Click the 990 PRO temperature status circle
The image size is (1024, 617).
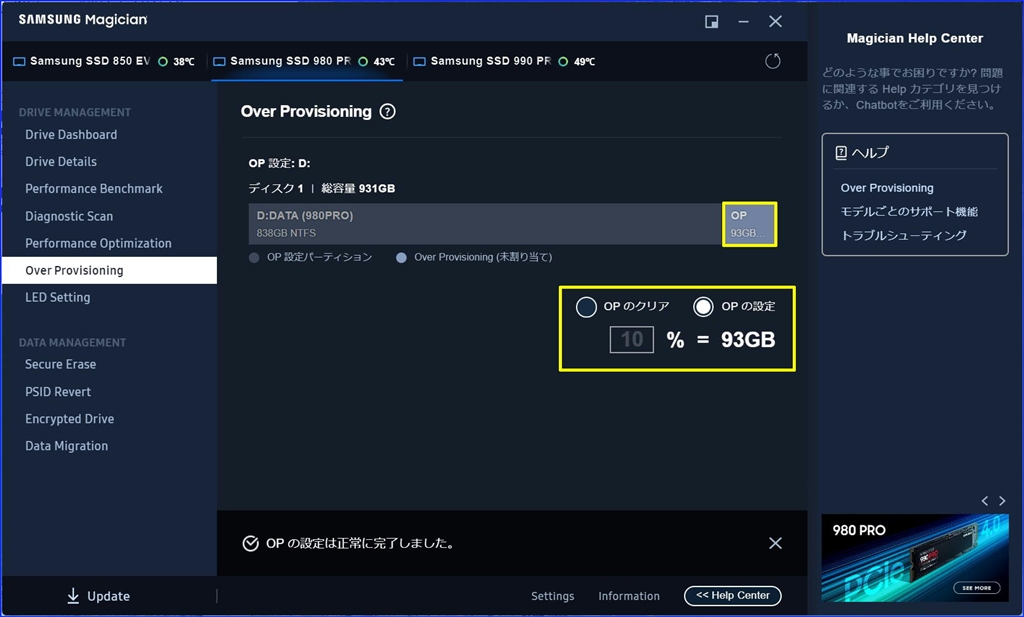[x=563, y=61]
